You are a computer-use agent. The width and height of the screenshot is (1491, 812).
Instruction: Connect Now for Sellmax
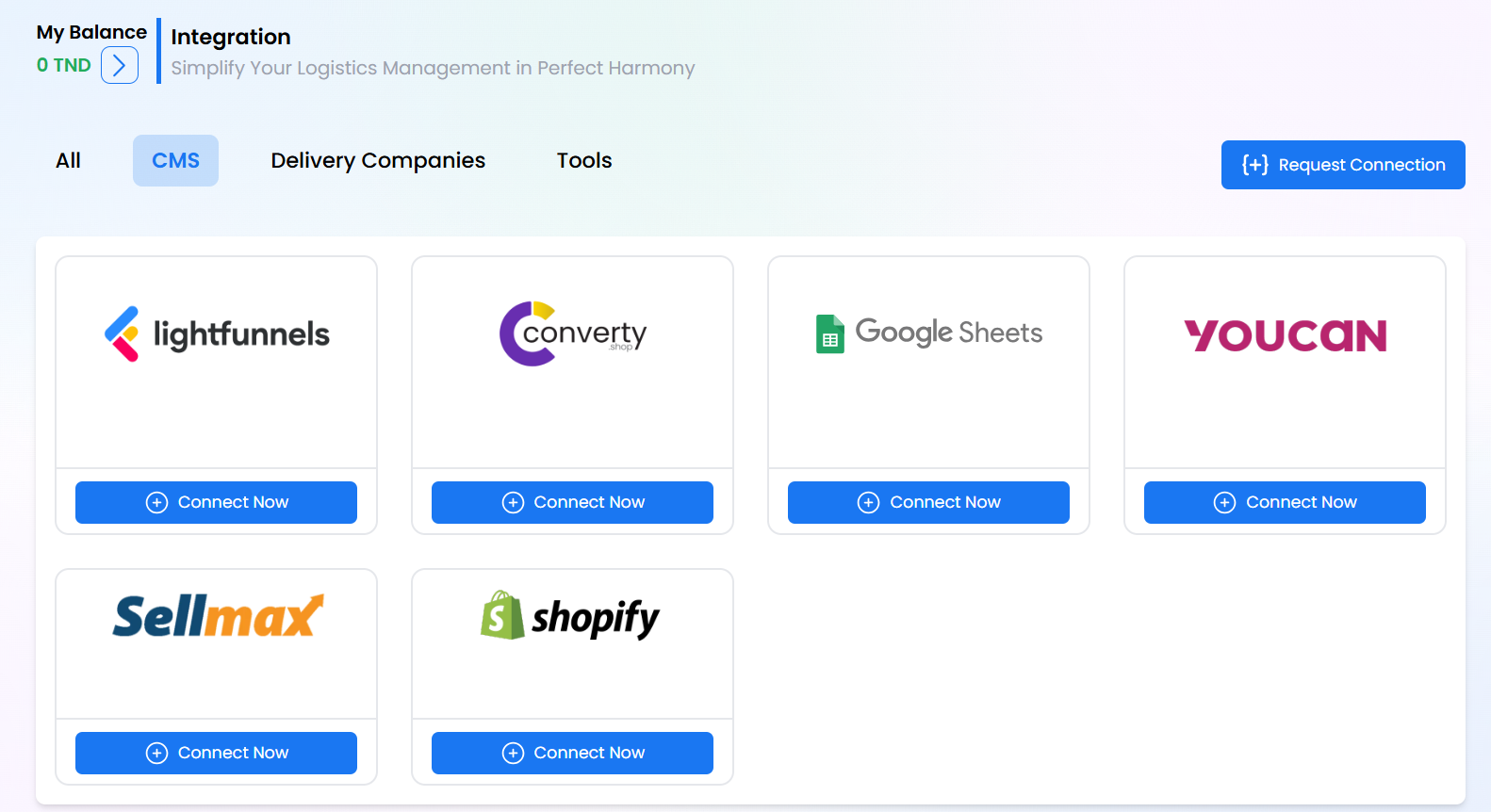216,753
